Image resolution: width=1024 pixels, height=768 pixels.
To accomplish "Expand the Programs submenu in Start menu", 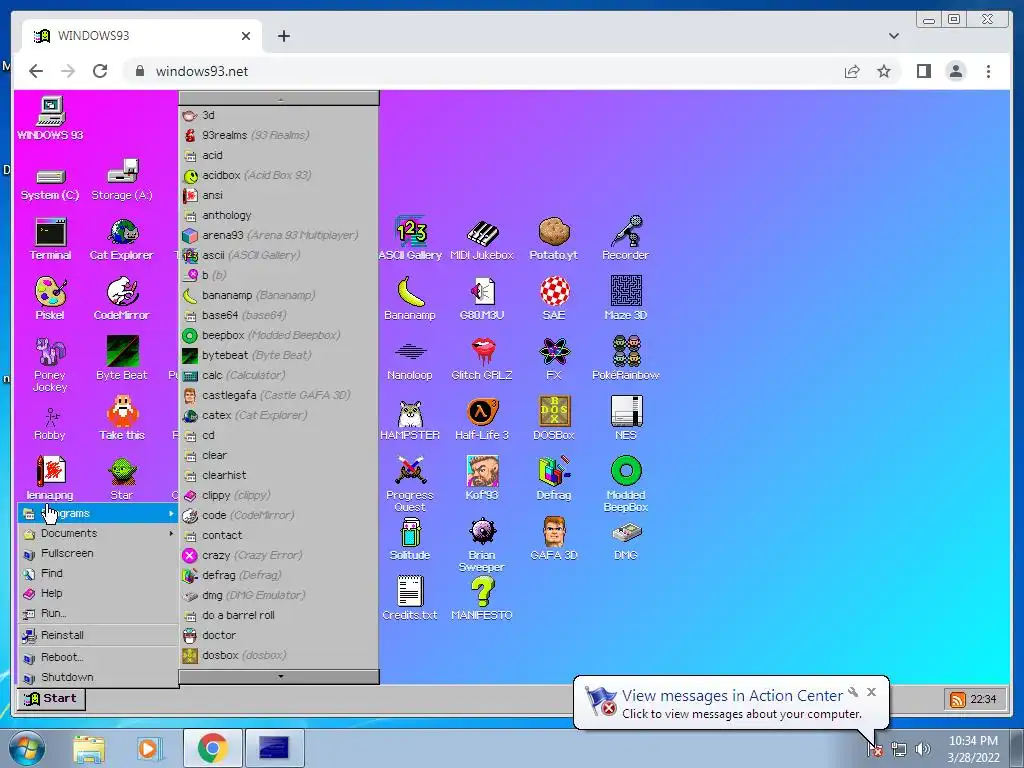I will 98,513.
